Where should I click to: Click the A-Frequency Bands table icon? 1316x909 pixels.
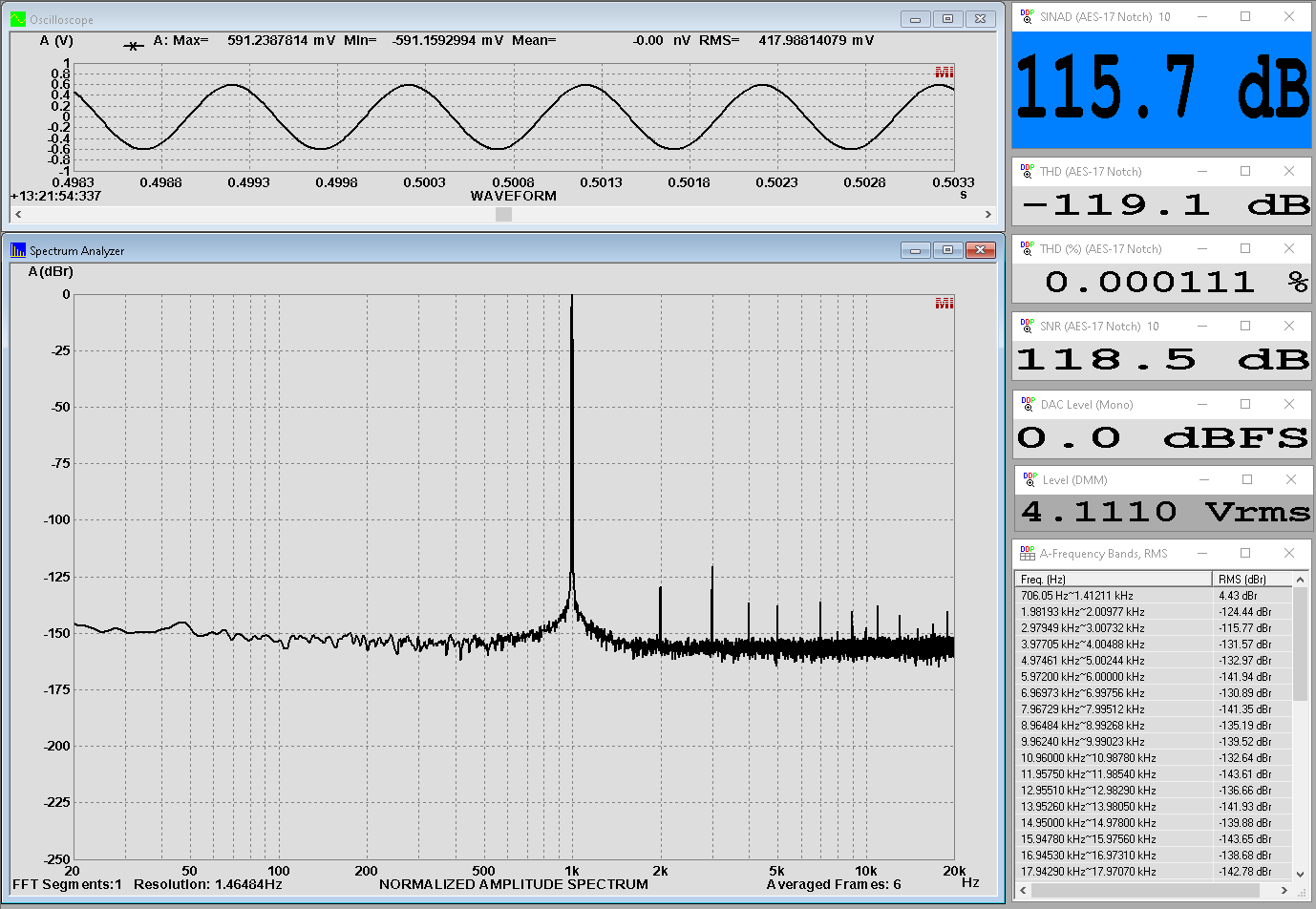click(1028, 553)
